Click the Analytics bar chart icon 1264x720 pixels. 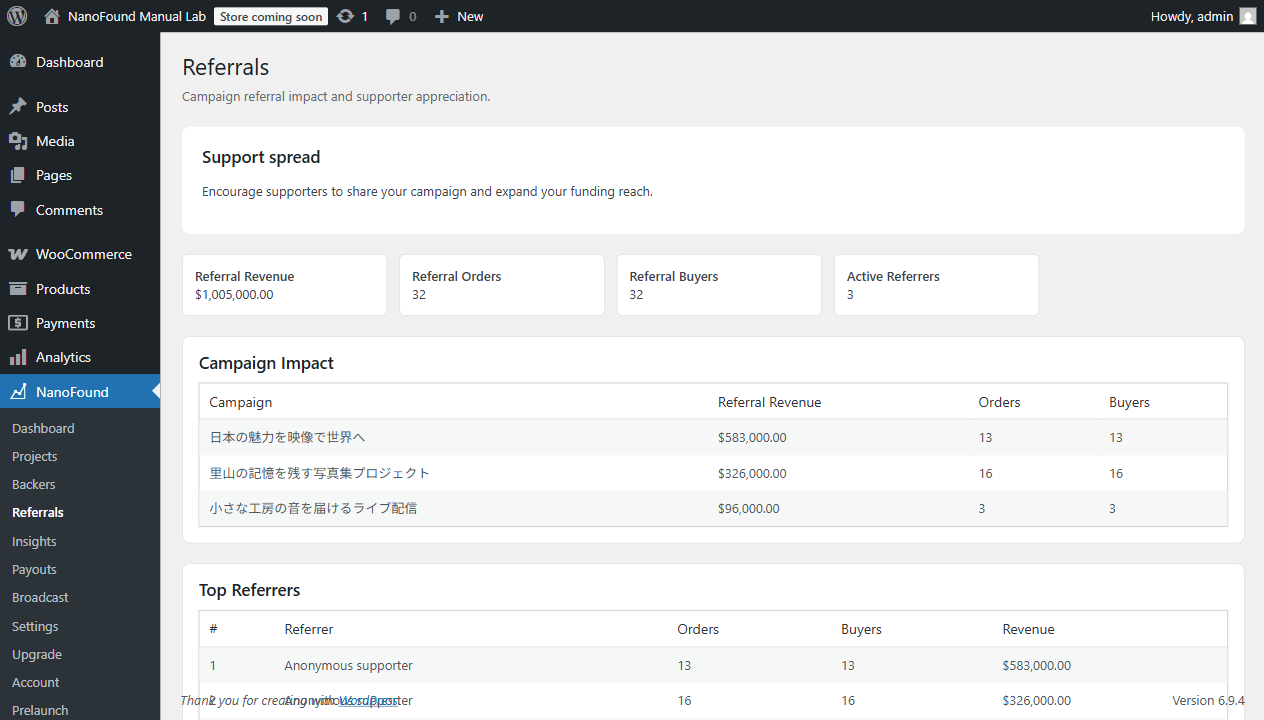click(x=18, y=357)
